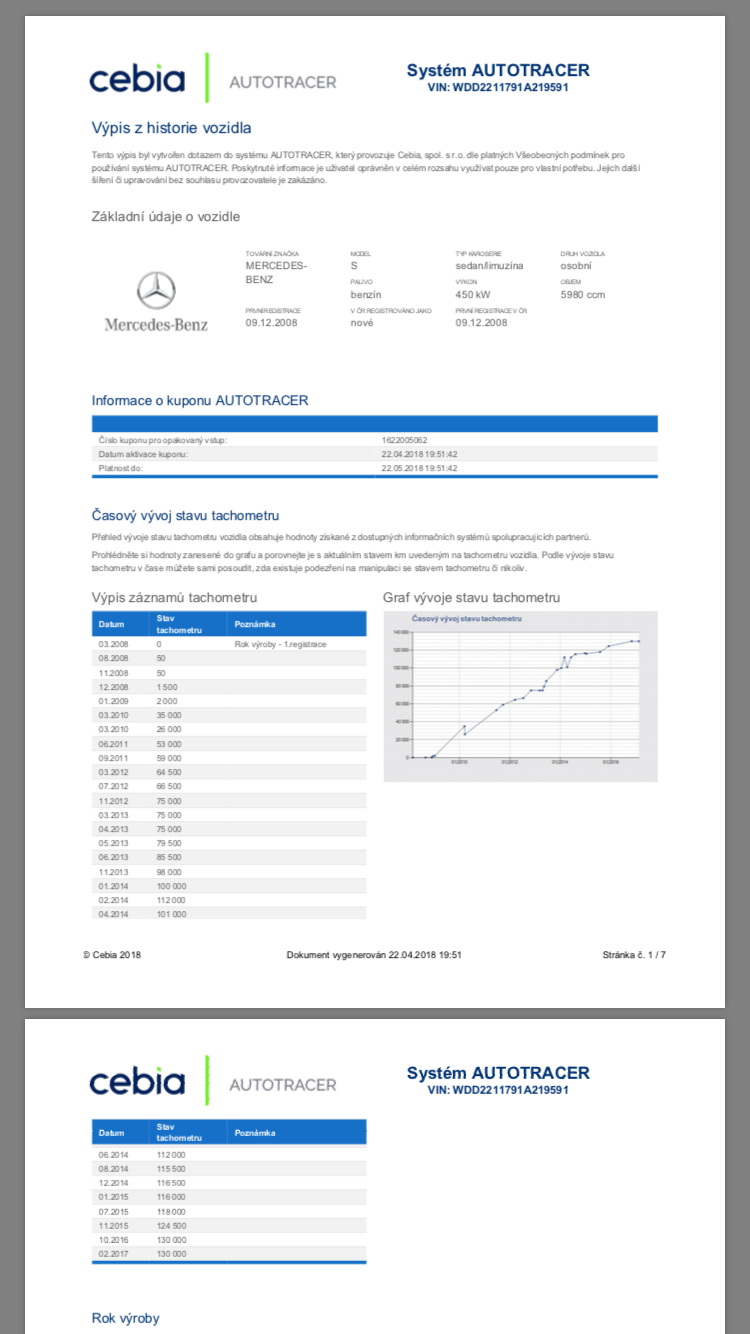750x1334 pixels.
Task: Select heading 'Časový vývoj stavu tachometru'
Action: (185, 515)
